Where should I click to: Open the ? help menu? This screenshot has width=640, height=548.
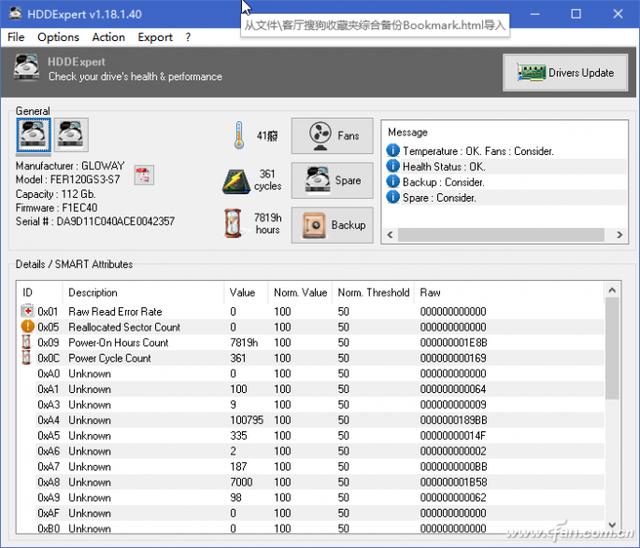click(x=188, y=37)
